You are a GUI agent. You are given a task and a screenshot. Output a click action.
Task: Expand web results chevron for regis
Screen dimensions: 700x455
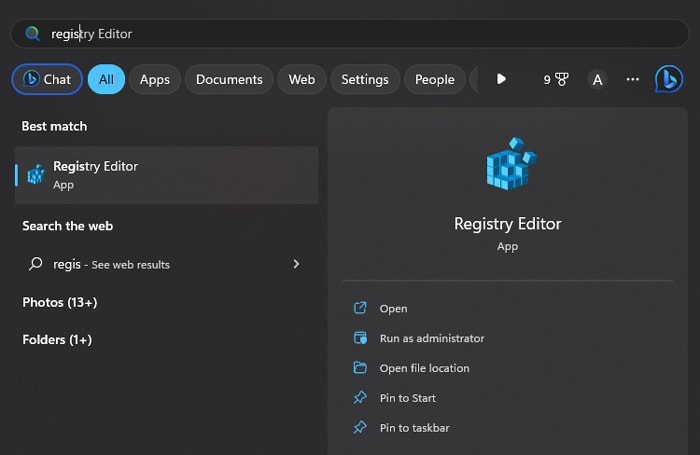coord(296,264)
